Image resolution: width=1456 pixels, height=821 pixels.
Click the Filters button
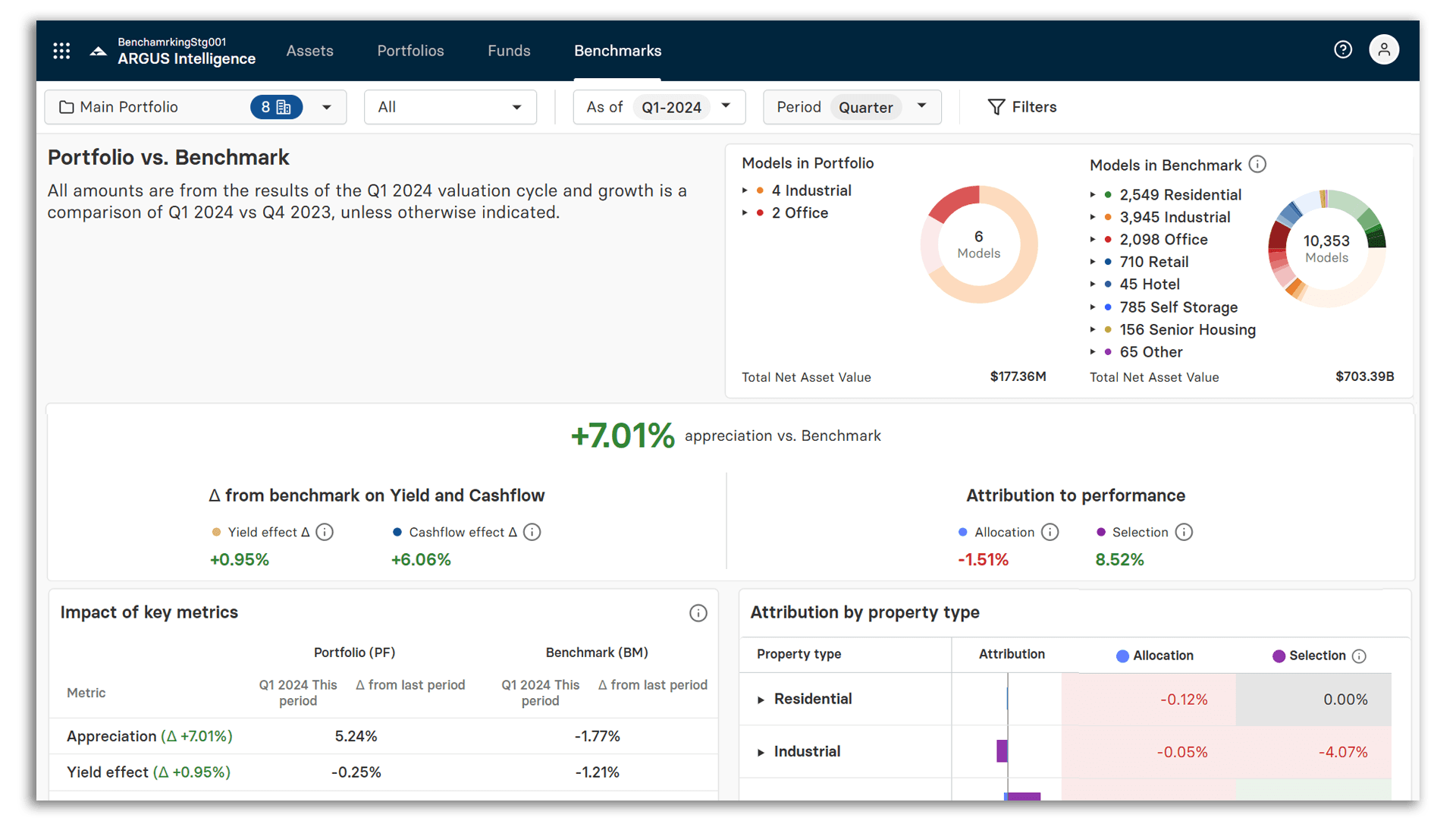[1022, 107]
